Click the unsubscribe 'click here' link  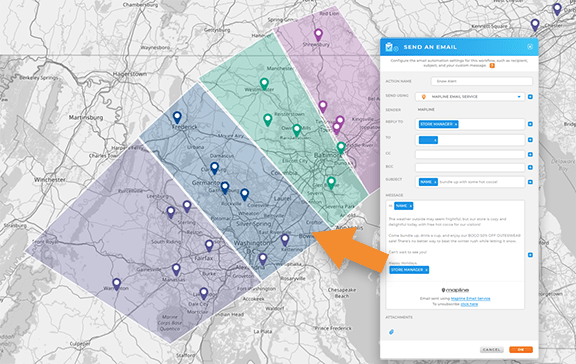(x=469, y=304)
